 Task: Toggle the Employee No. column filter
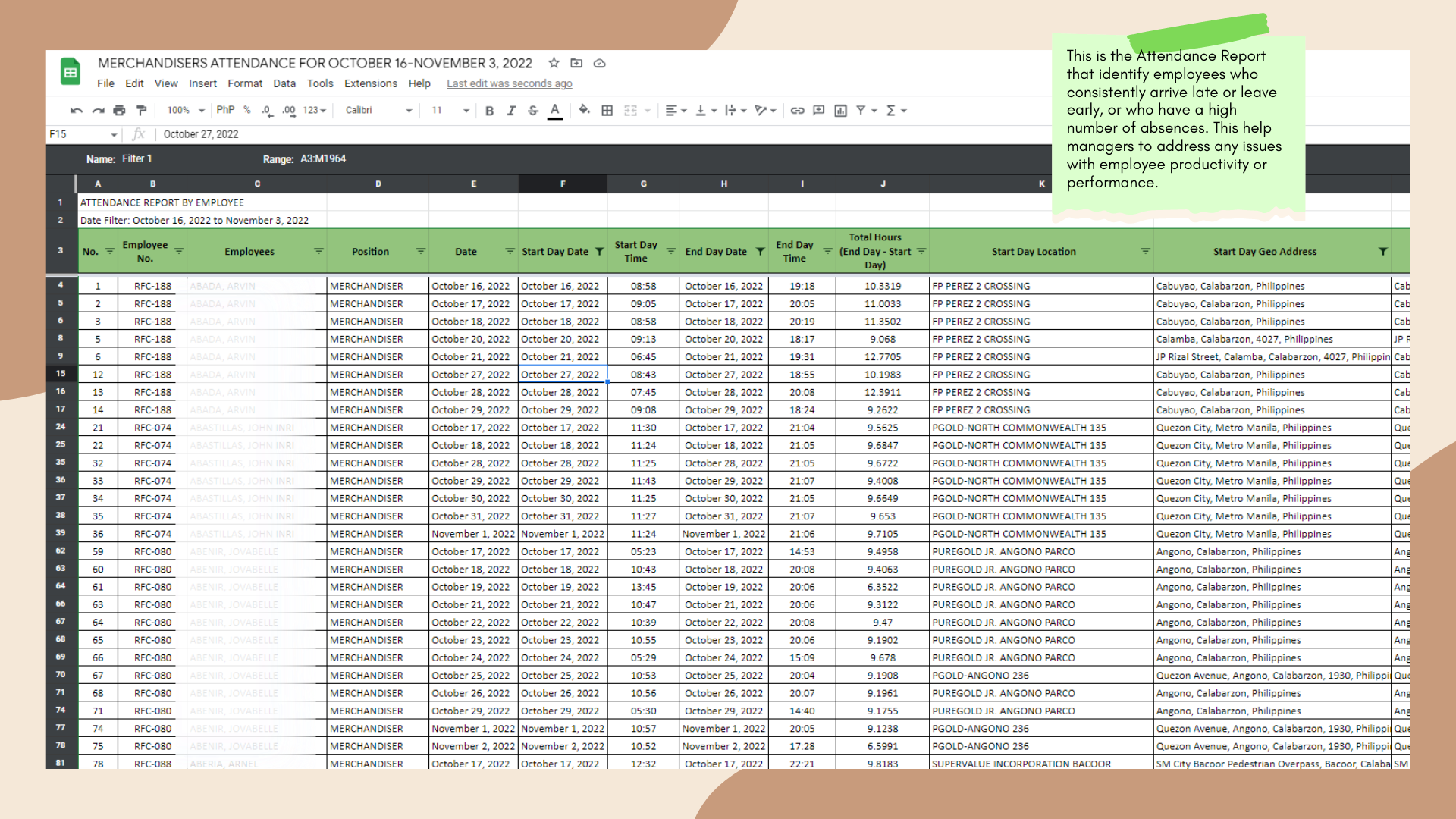[179, 251]
